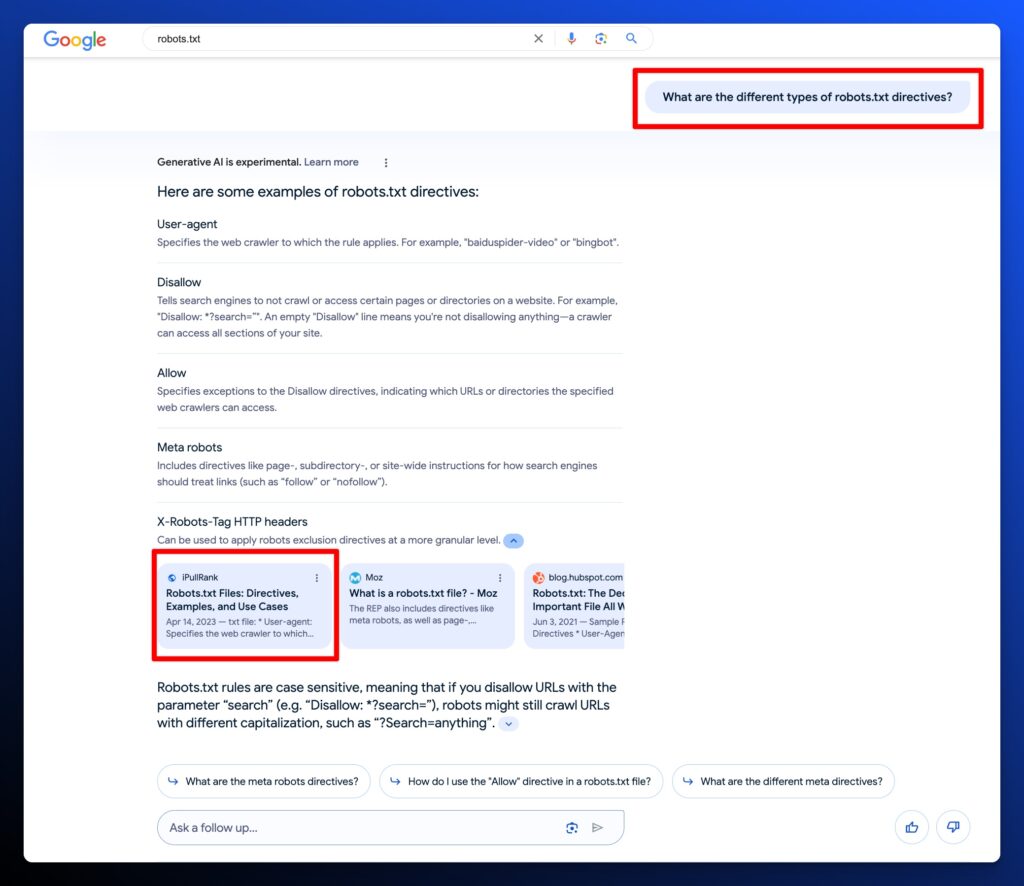Open the three-dot menu beside Learn more
The image size is (1024, 886).
[x=386, y=163]
